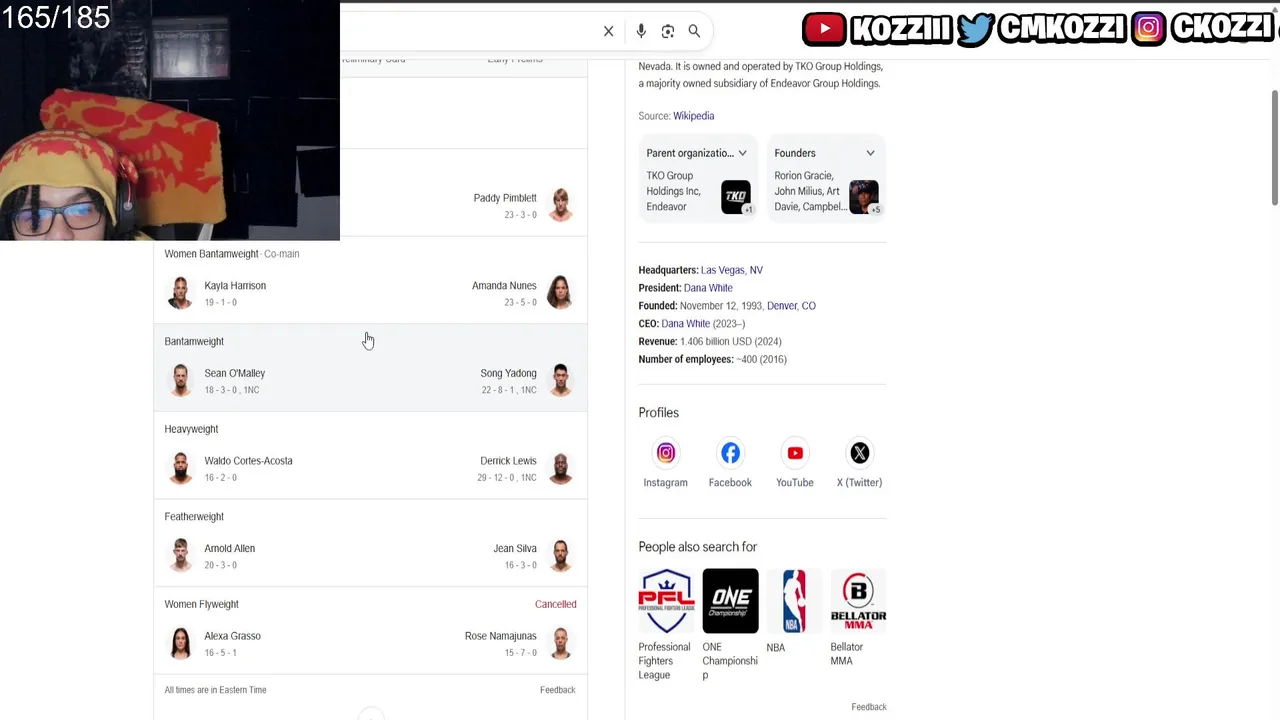Select the Jean Silva fighter name
Screen dimensions: 1280x720
515,548
